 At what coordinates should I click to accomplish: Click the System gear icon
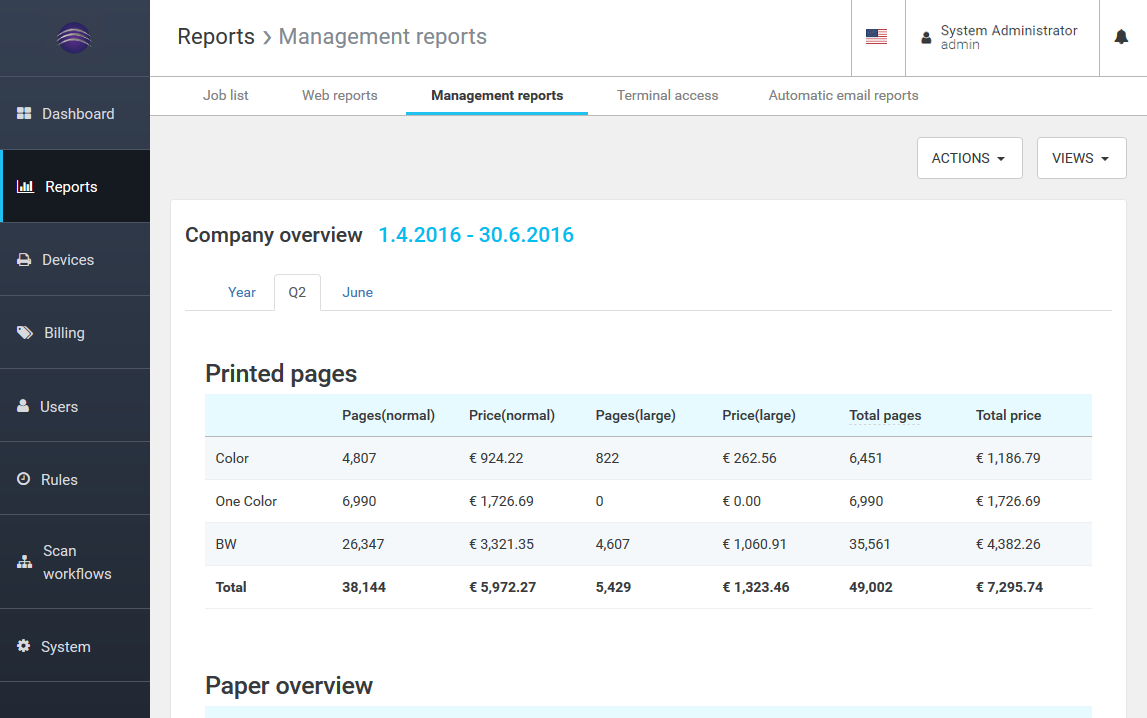24,647
